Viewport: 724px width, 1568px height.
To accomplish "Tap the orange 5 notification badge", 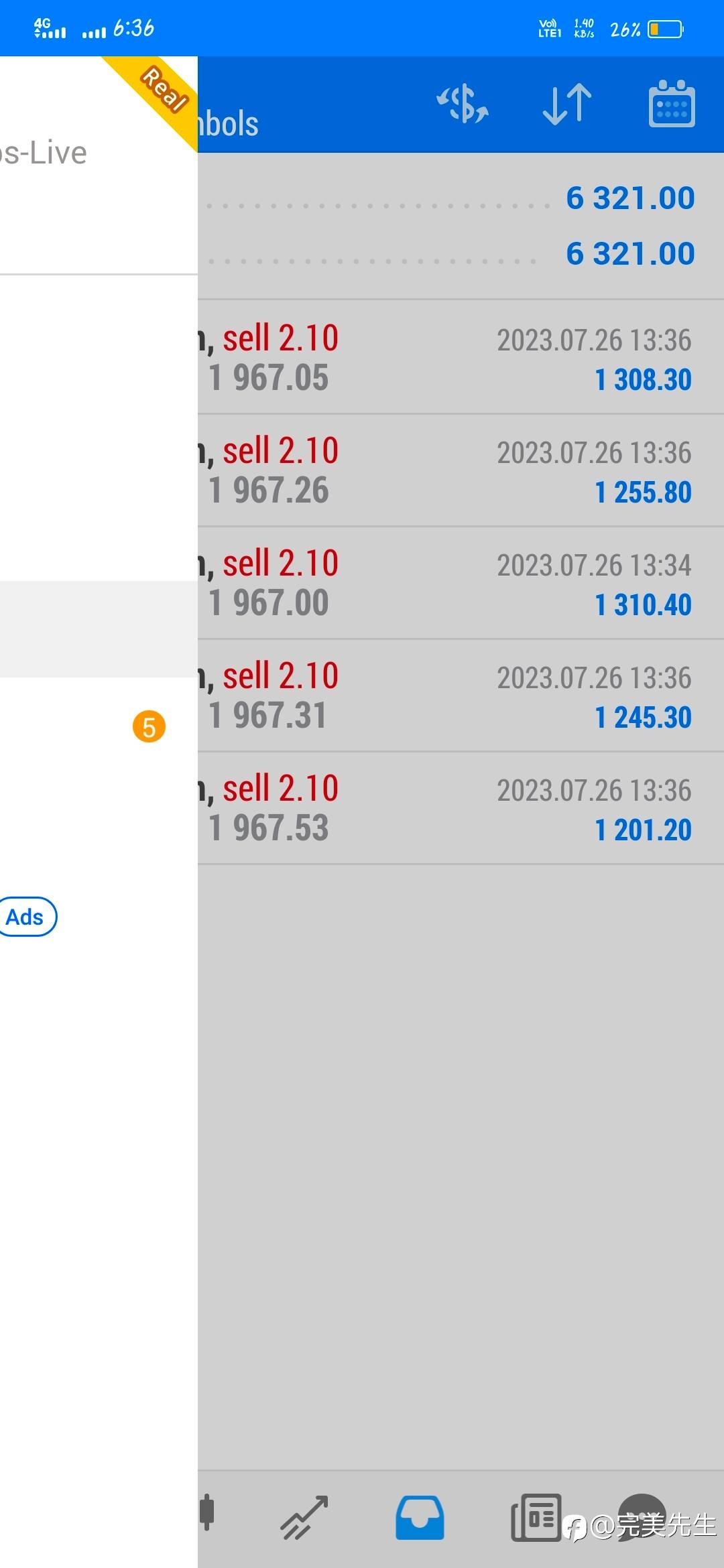I will 149,727.
